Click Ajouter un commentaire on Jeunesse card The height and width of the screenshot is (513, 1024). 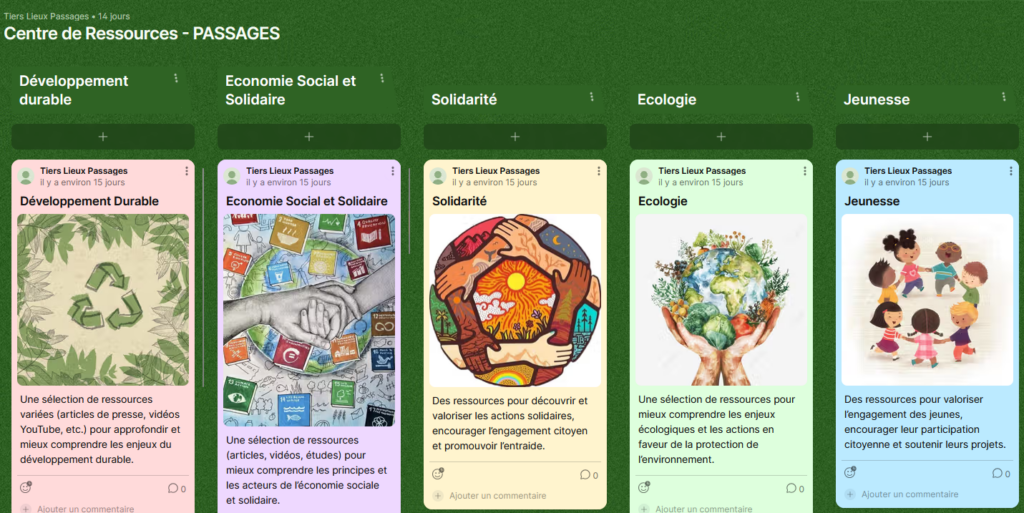902,495
